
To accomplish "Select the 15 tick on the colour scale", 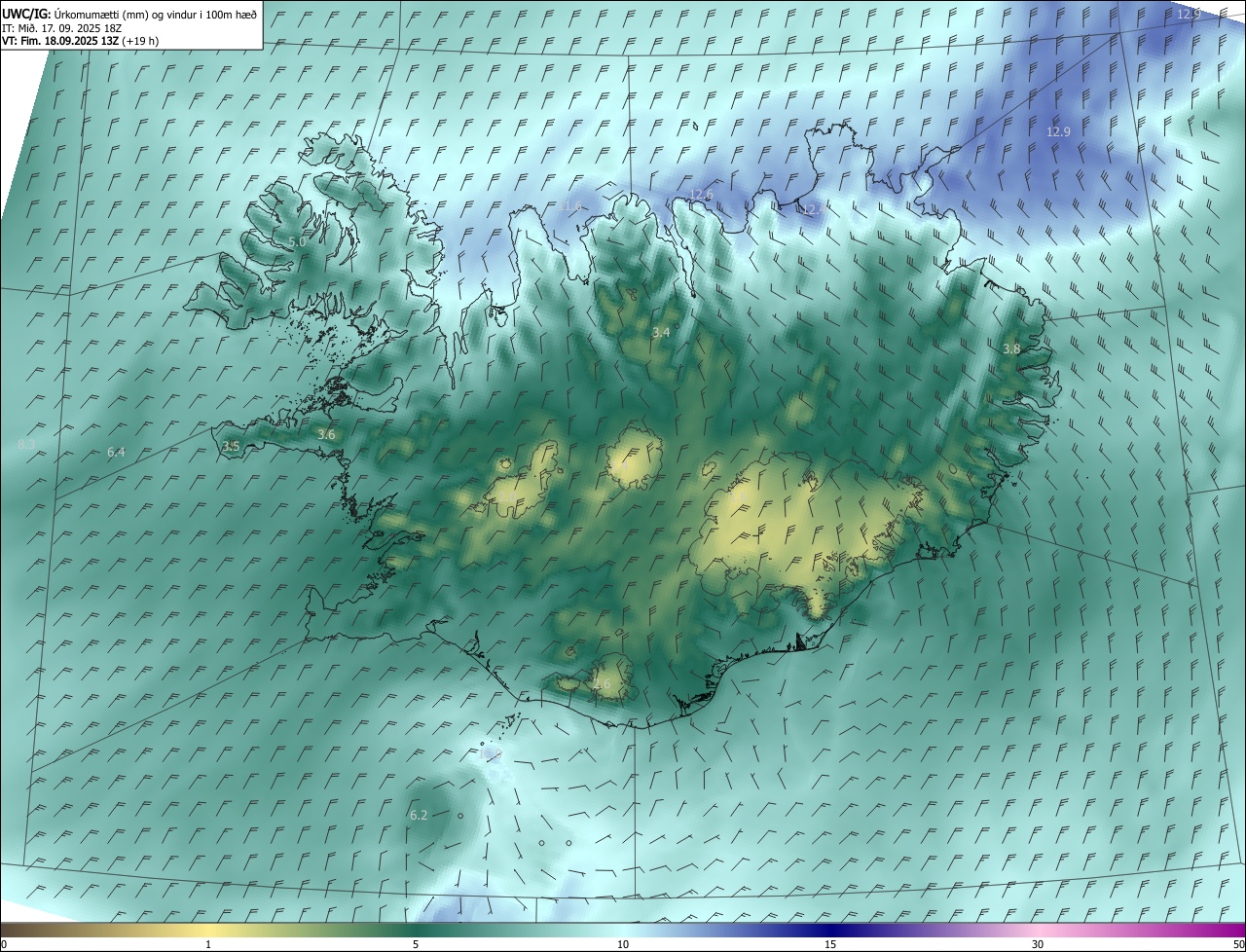I will (830, 944).
